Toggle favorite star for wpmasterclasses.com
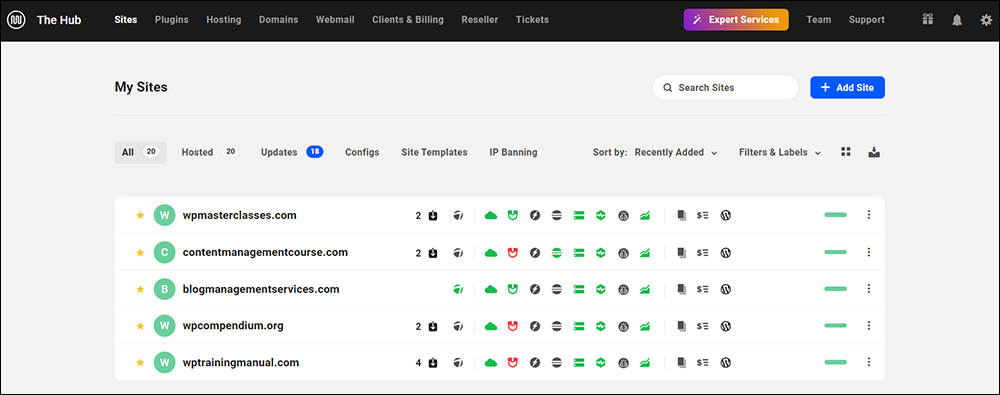Viewport: 1000px width, 395px height. [140, 215]
